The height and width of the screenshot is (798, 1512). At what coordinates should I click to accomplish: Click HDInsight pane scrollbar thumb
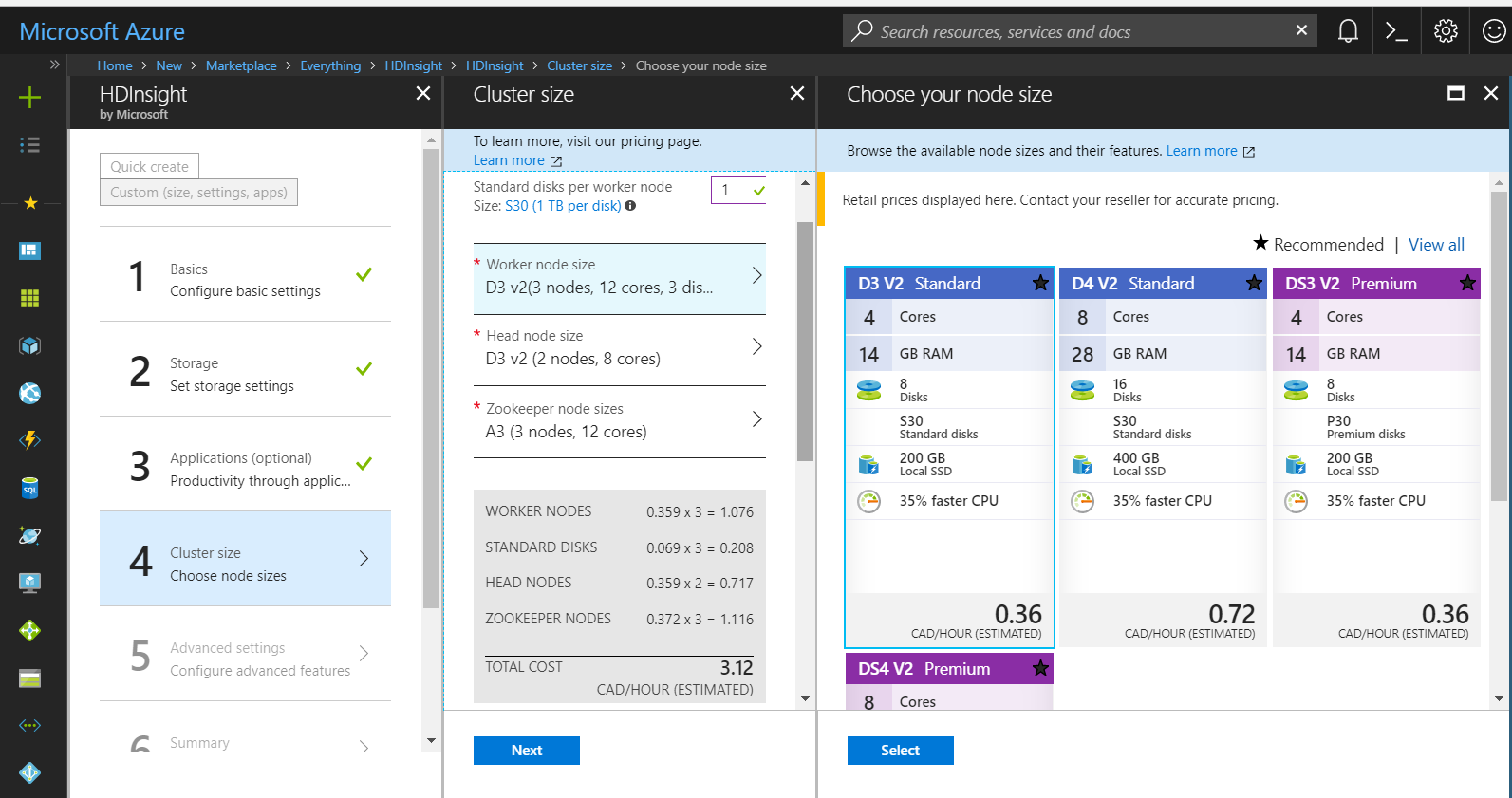coord(431,378)
